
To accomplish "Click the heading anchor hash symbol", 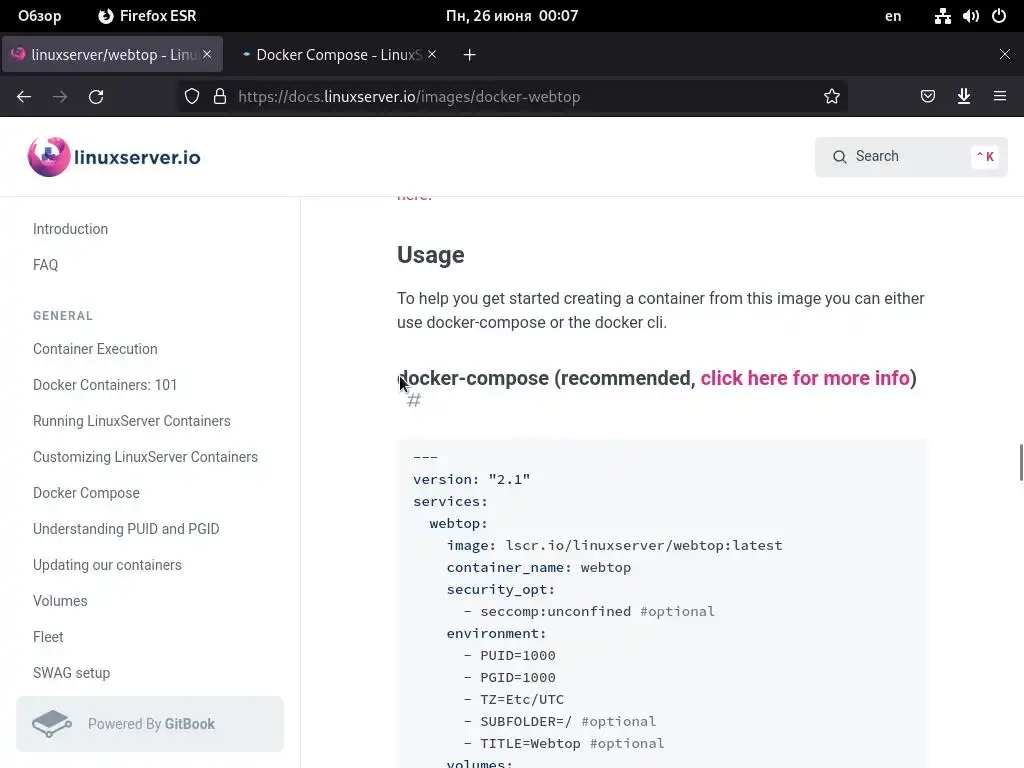I will pos(414,401).
